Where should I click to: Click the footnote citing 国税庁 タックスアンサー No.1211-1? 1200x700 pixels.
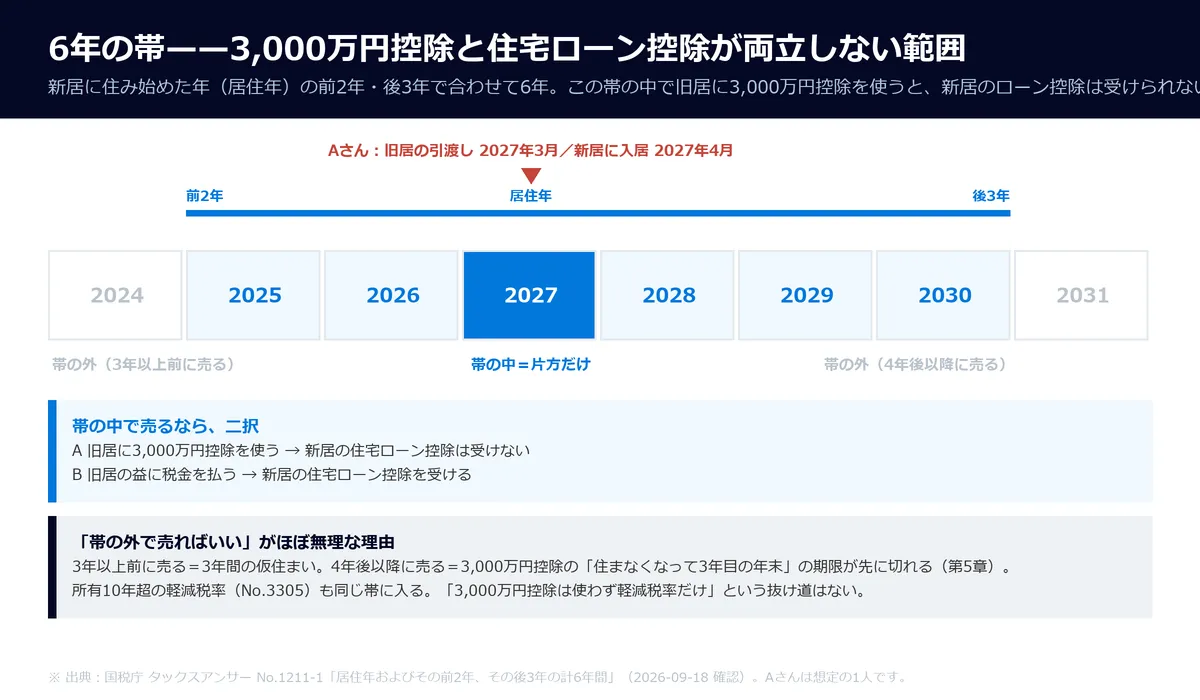click(477, 677)
